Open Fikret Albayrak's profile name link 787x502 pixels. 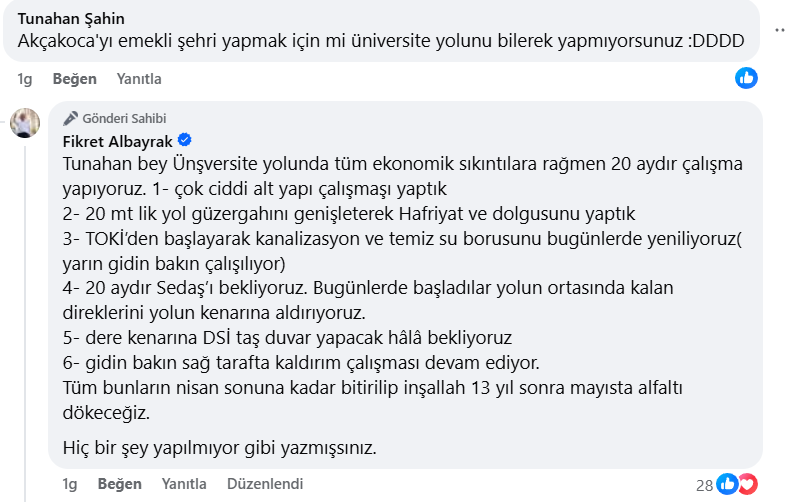click(x=117, y=140)
